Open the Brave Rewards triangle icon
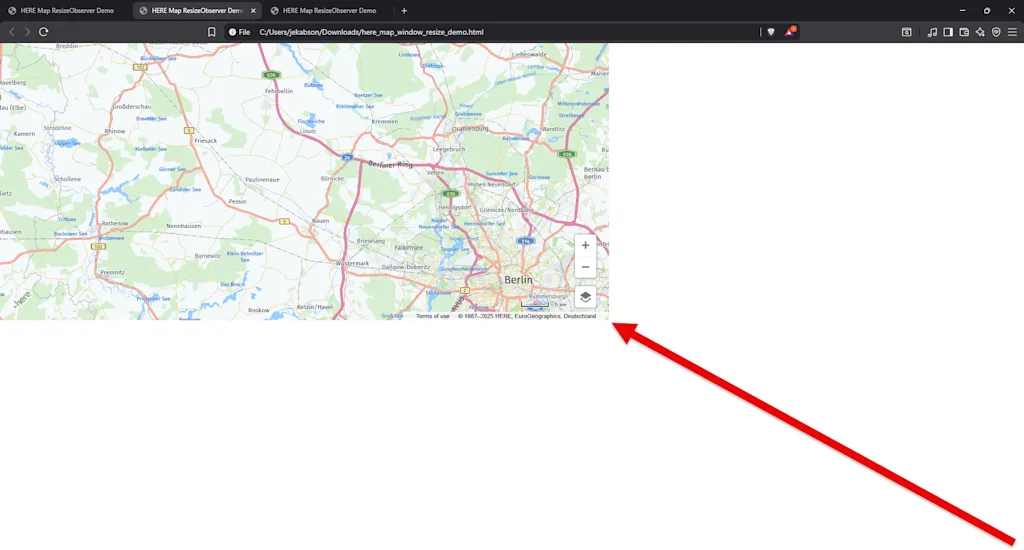Viewport: 1024px width, 550px height. coord(789,32)
